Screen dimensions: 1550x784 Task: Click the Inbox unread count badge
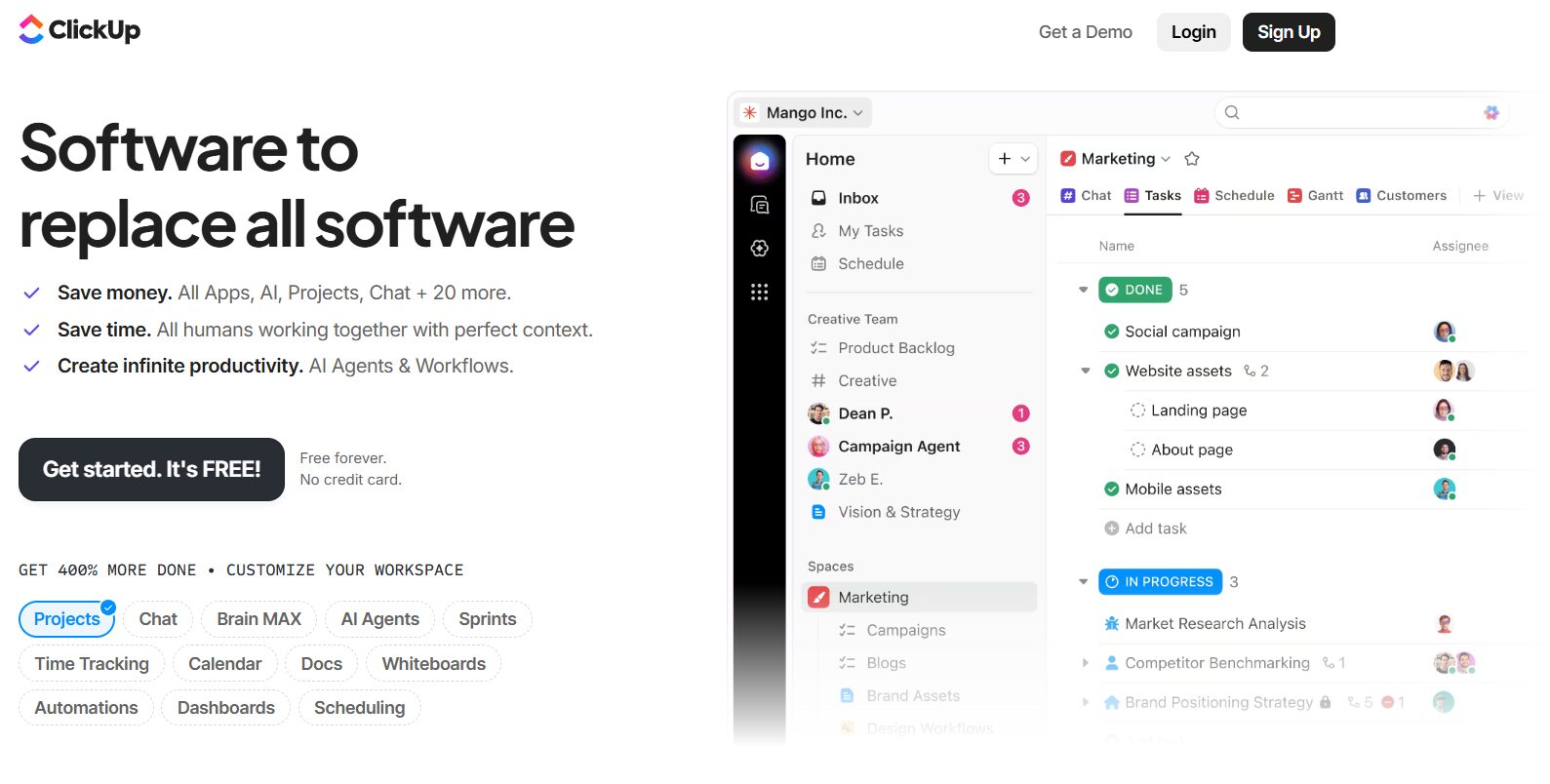click(x=1021, y=198)
